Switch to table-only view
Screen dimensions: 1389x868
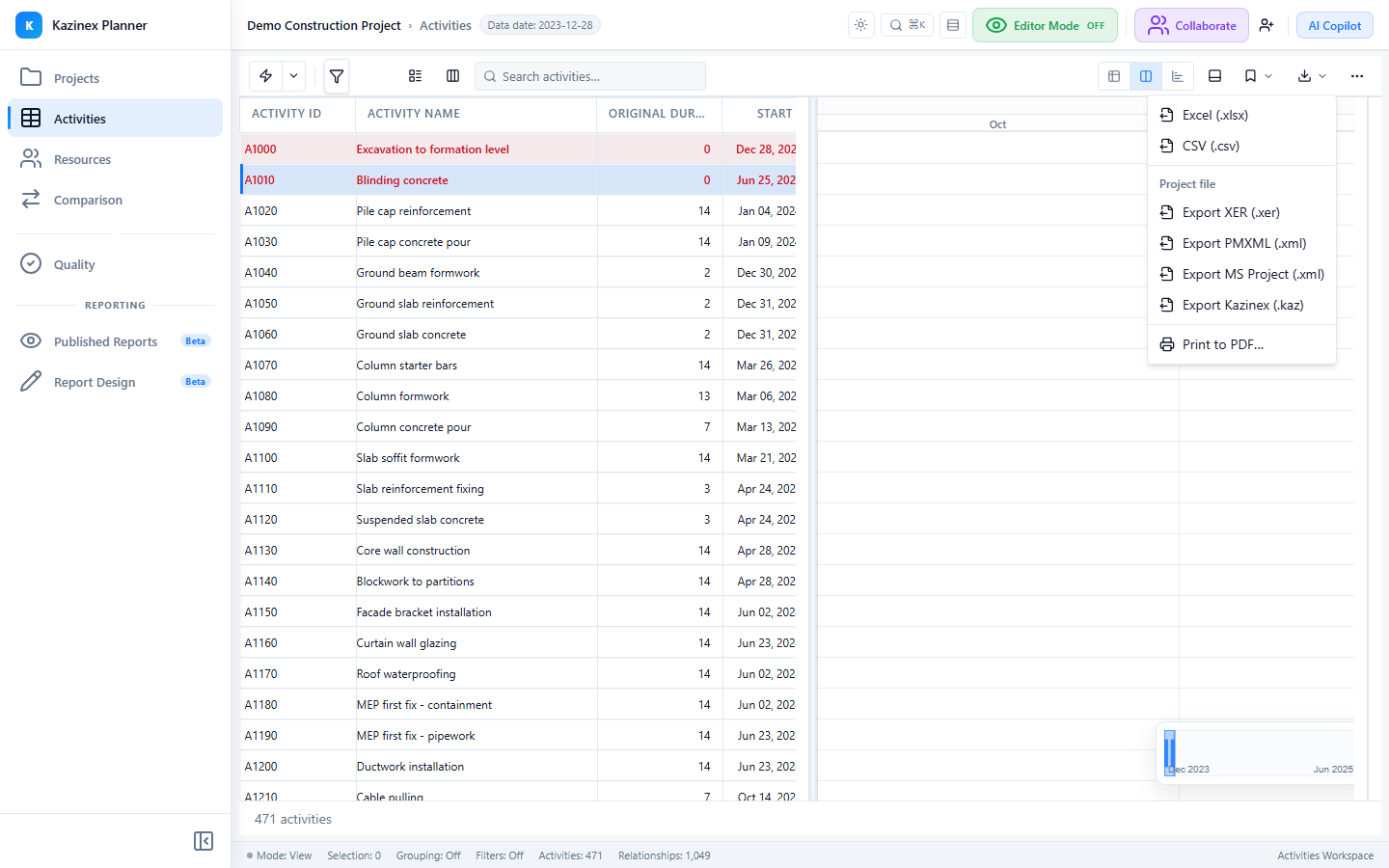(x=1114, y=76)
